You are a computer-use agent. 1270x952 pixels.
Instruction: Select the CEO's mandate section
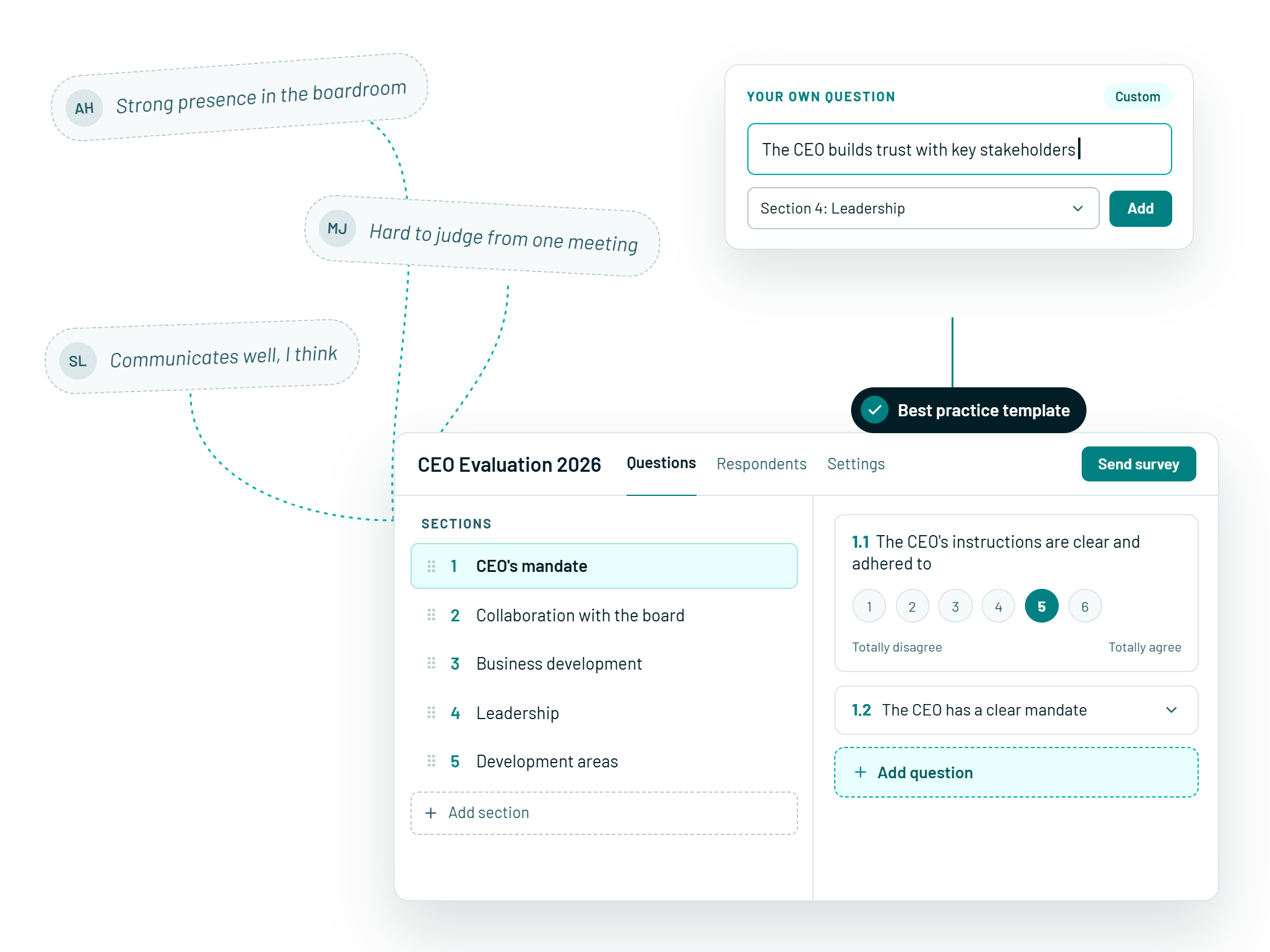pyautogui.click(x=604, y=566)
